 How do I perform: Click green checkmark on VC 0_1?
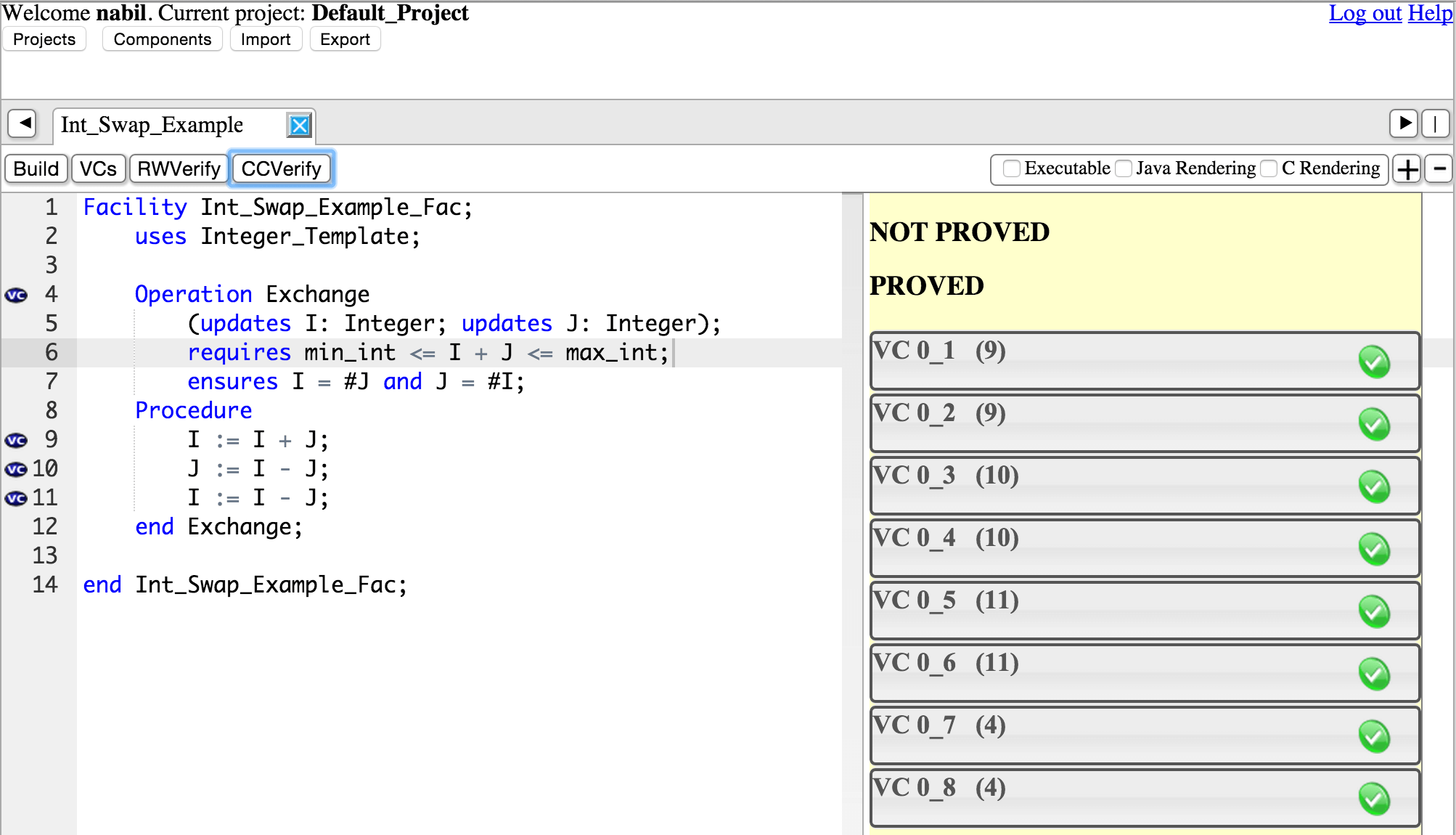pos(1373,362)
